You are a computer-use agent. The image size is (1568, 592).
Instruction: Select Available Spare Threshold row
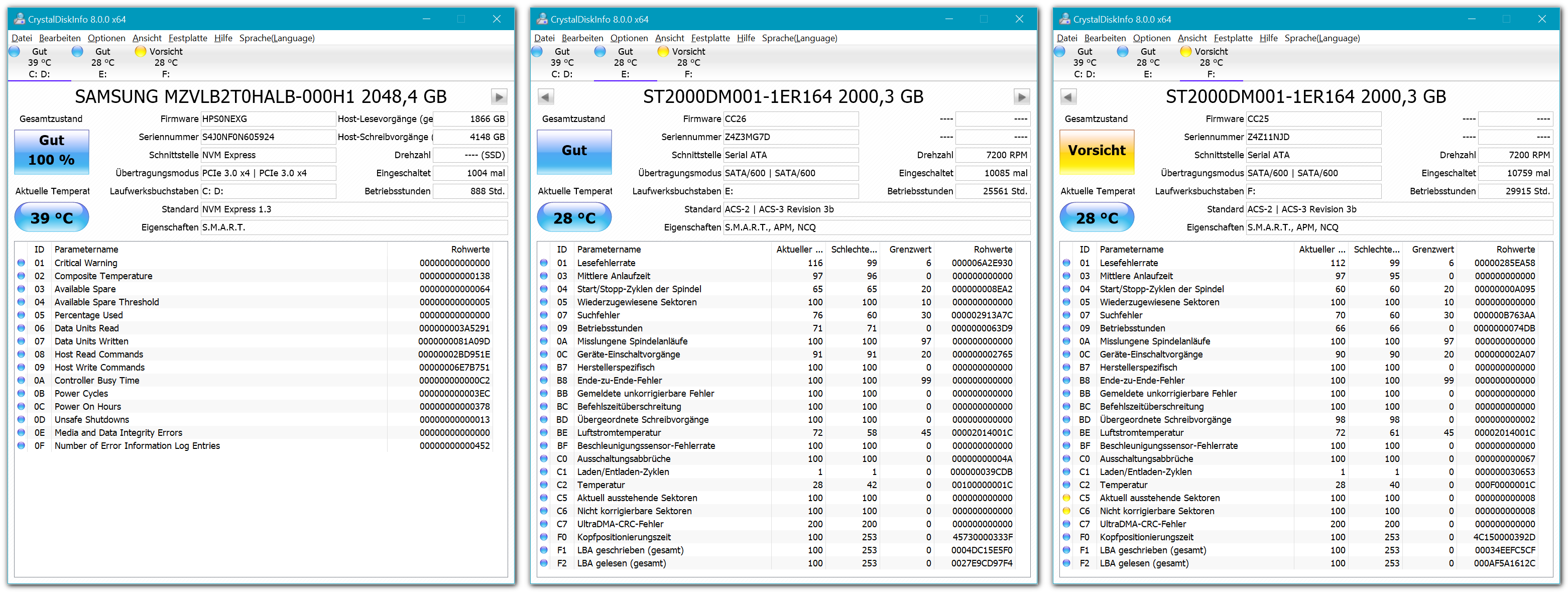click(x=255, y=302)
